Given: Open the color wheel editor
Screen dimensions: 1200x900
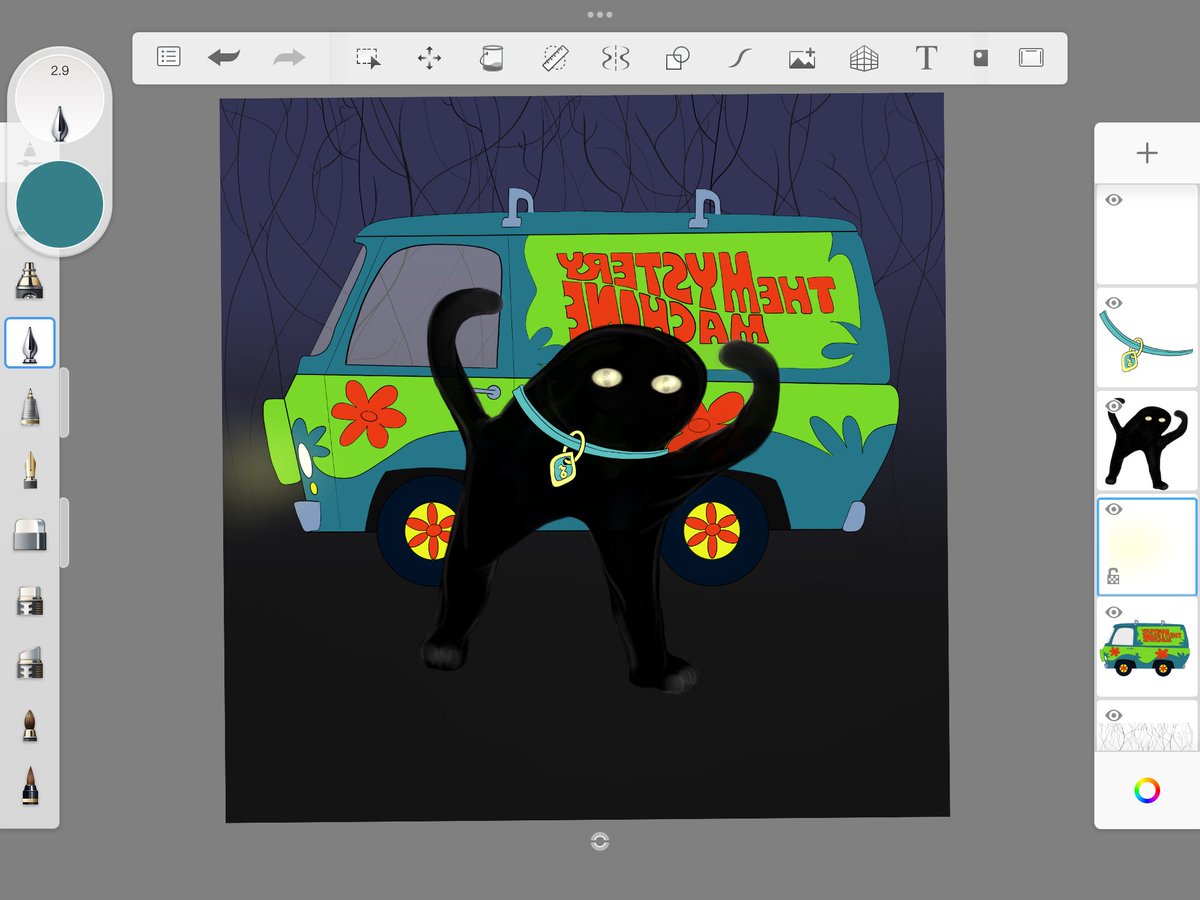Looking at the screenshot, I should point(1147,791).
